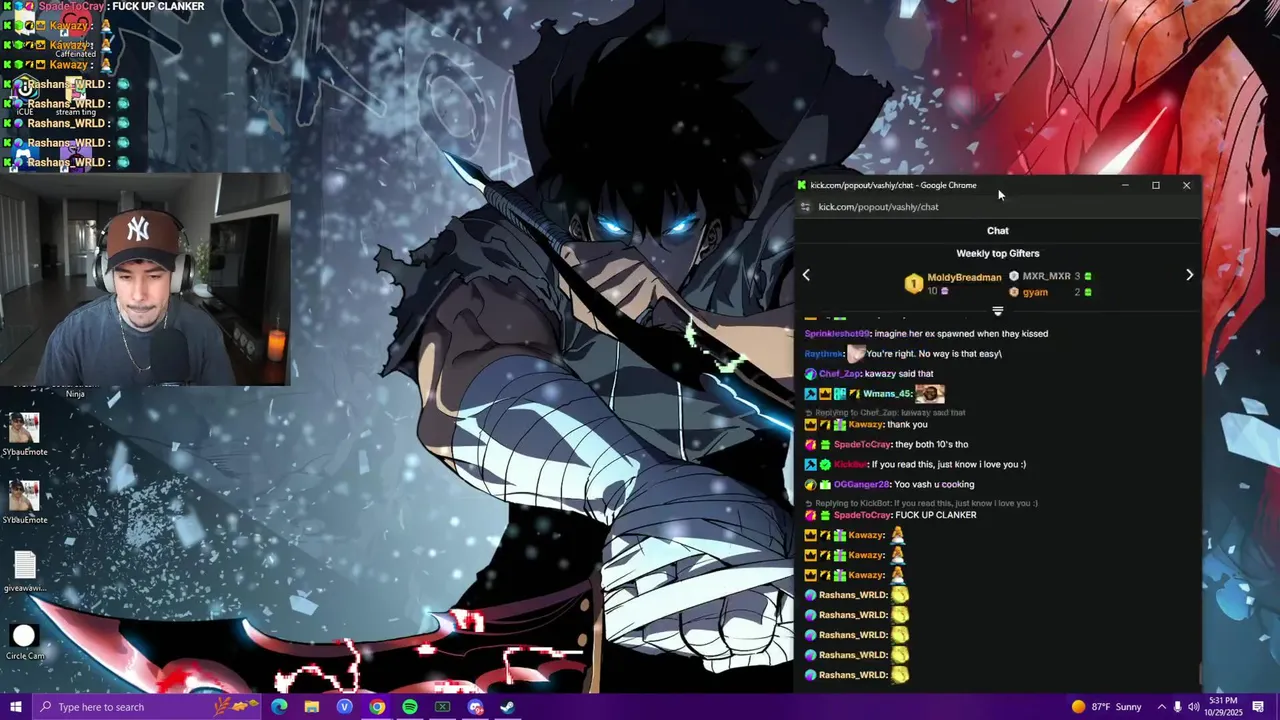Image resolution: width=1280 pixels, height=720 pixels.
Task: Click username OGGanger28 in chat
Action: (x=862, y=485)
